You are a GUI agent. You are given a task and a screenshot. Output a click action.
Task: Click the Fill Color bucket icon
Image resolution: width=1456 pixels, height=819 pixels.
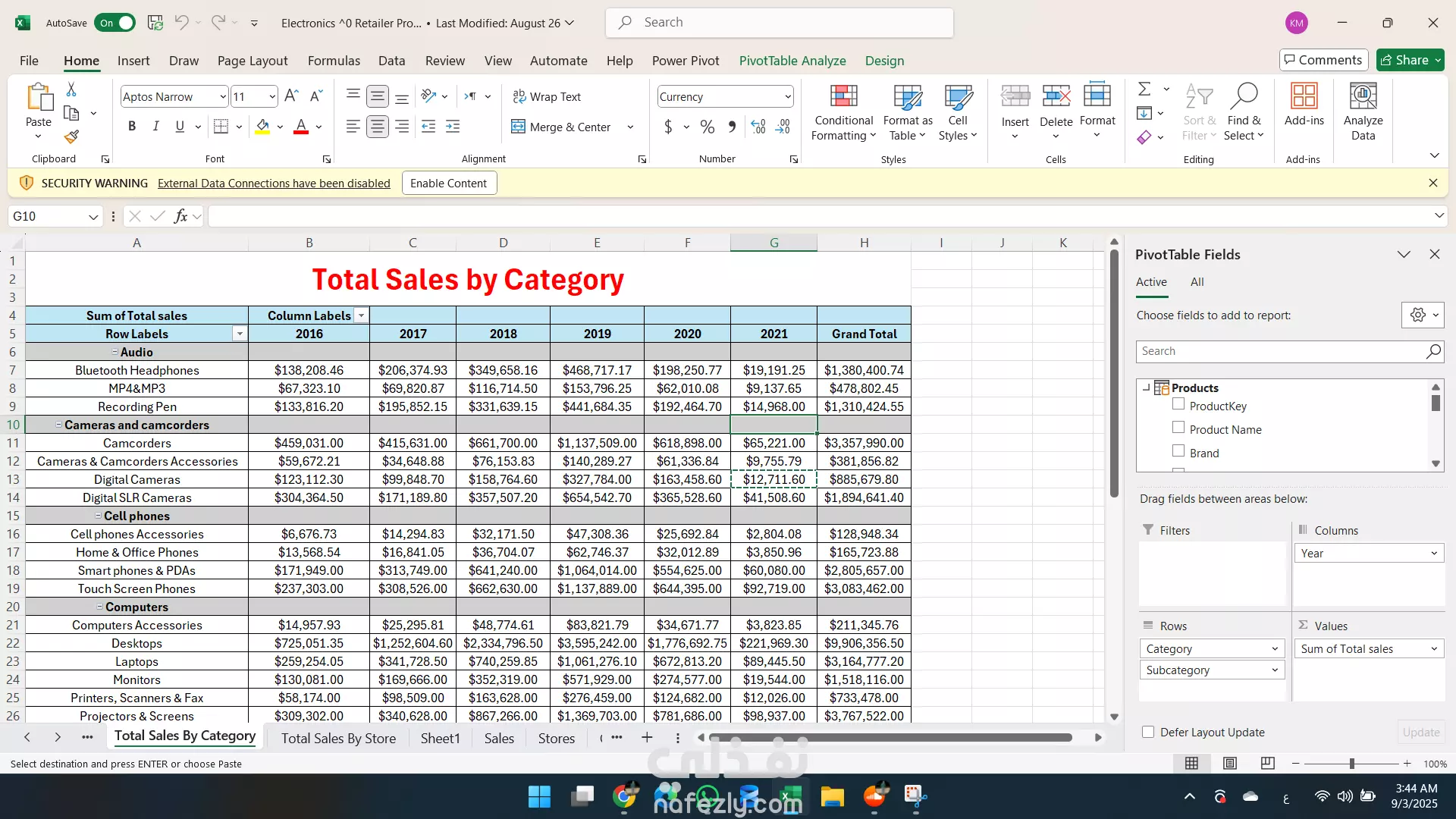tap(262, 127)
